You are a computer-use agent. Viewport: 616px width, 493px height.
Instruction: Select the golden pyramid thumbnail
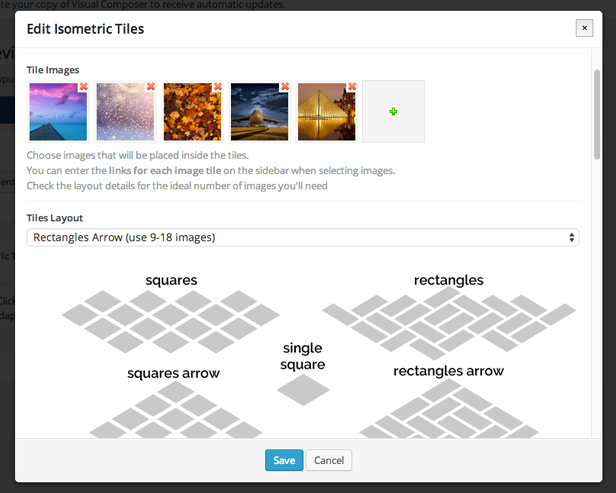point(326,112)
